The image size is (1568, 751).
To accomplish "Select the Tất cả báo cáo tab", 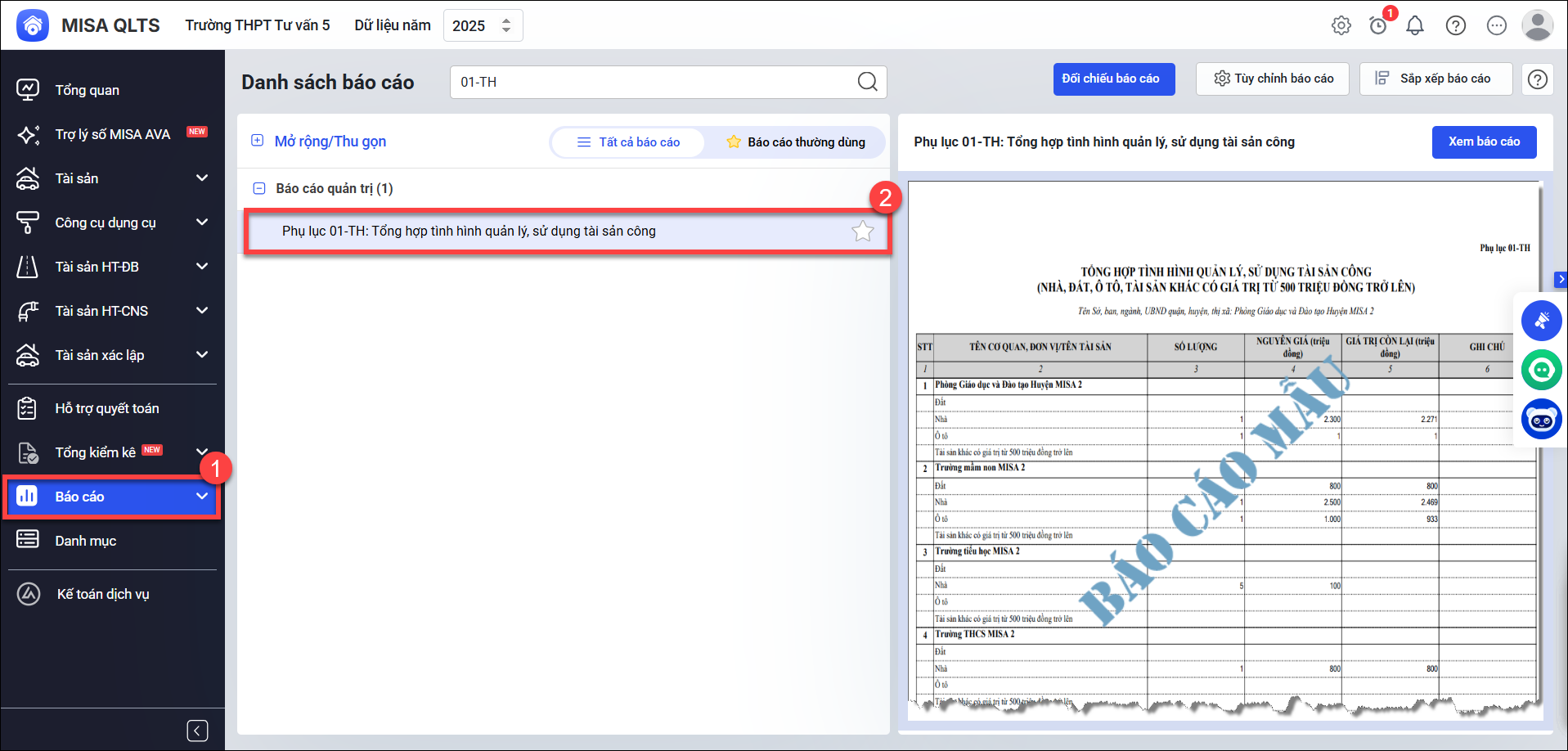I will [x=628, y=142].
